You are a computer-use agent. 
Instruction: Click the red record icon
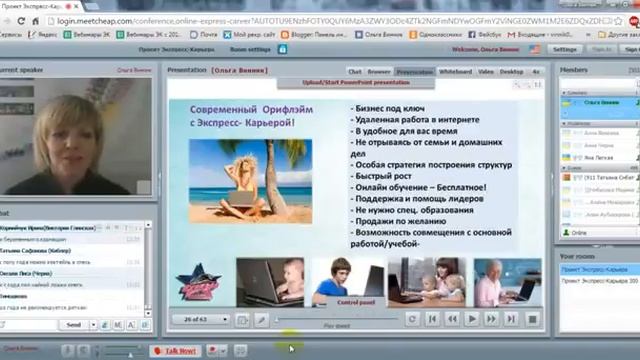[212, 351]
